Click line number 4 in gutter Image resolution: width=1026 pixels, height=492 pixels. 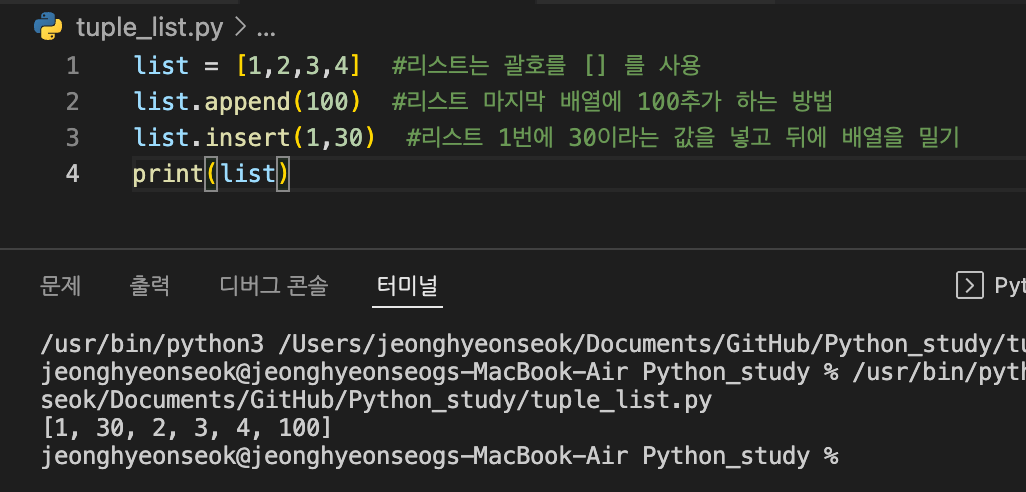point(73,174)
